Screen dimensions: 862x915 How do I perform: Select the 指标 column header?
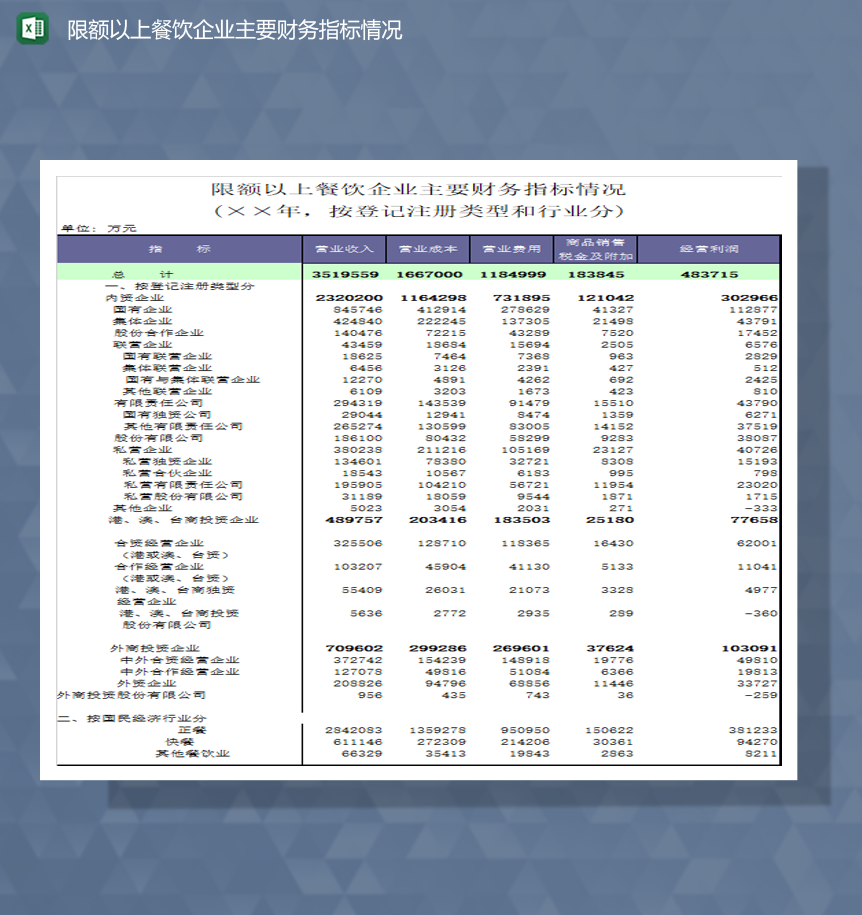pos(180,249)
